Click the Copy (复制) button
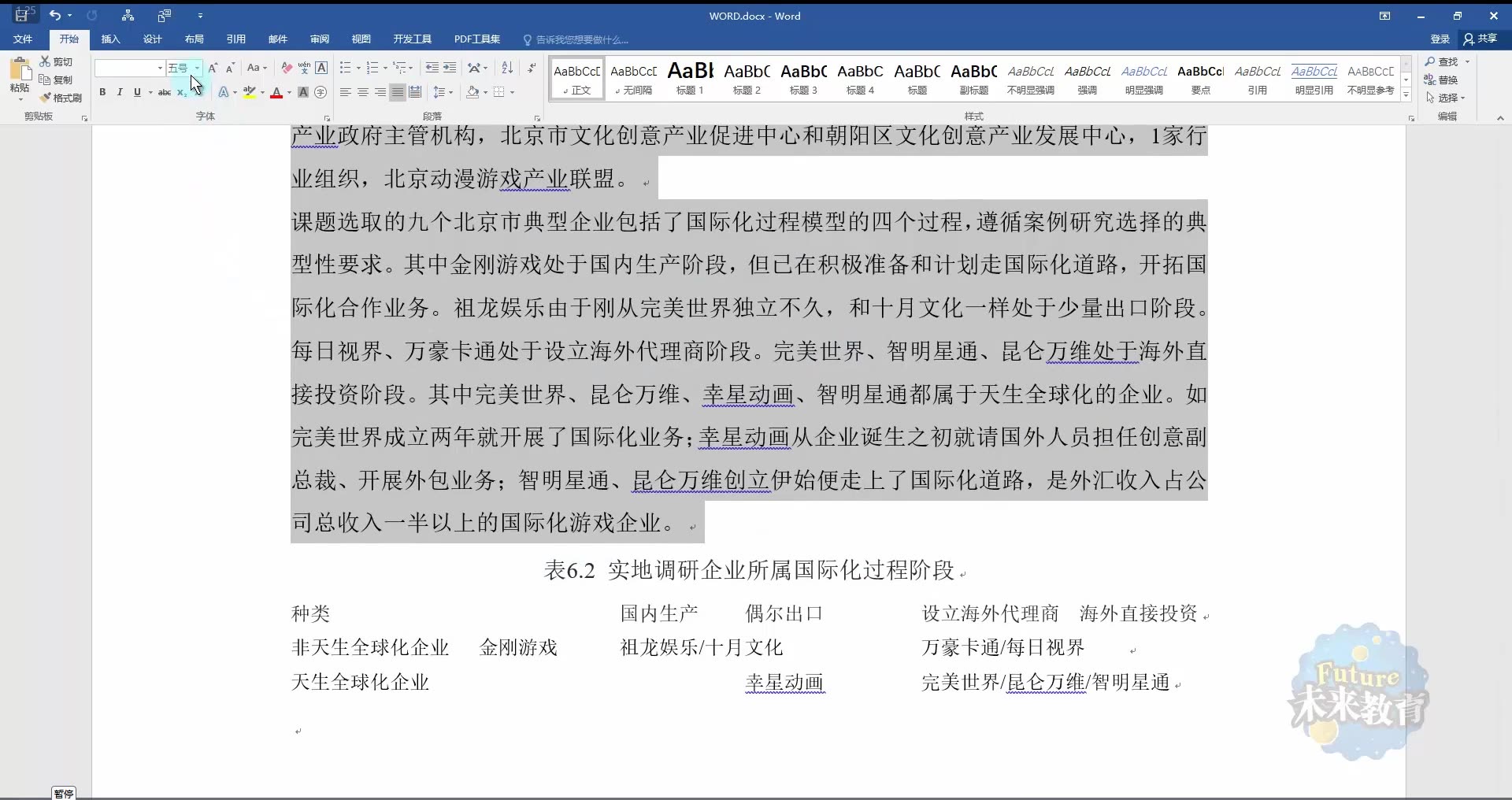This screenshot has height=800, width=1512. [56, 80]
